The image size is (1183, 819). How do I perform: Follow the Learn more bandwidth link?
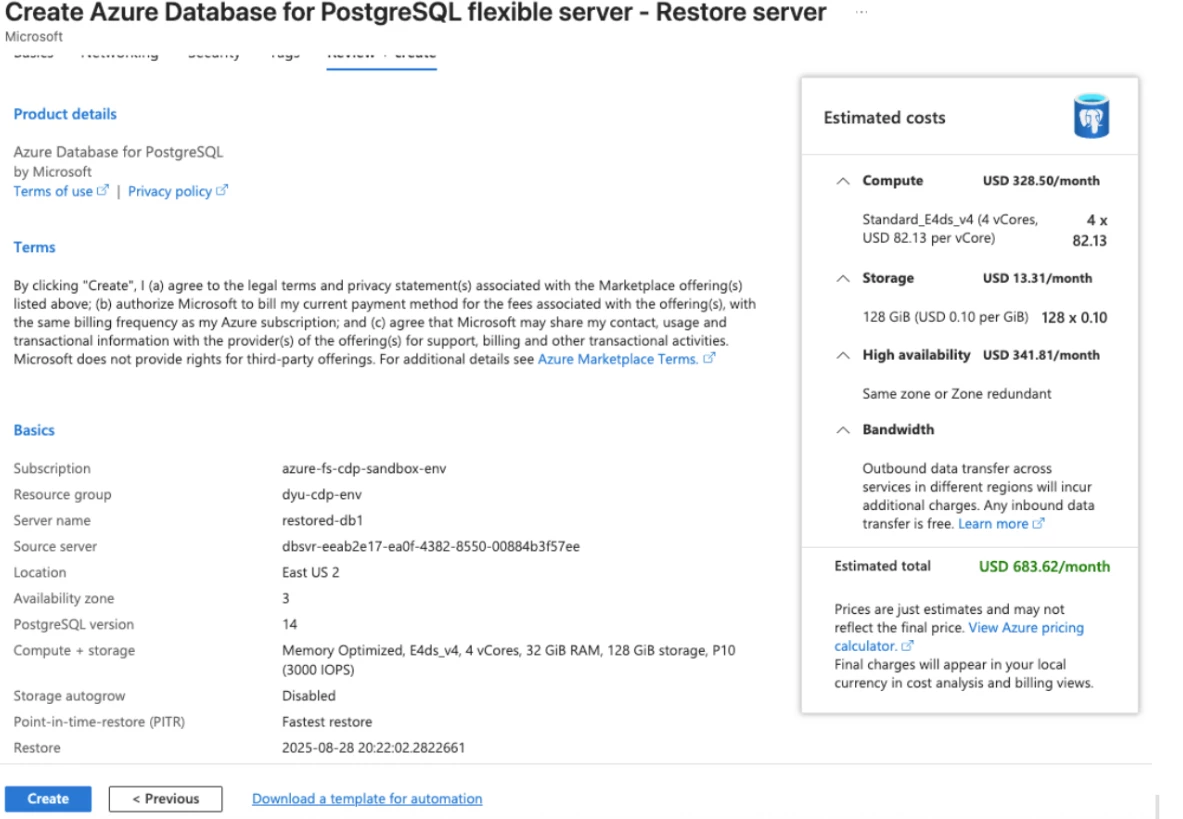993,523
